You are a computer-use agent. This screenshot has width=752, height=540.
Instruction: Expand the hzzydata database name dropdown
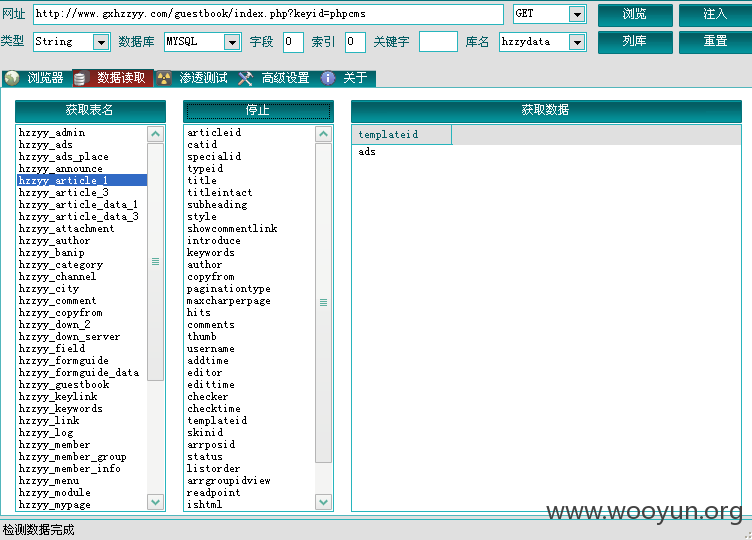(577, 42)
